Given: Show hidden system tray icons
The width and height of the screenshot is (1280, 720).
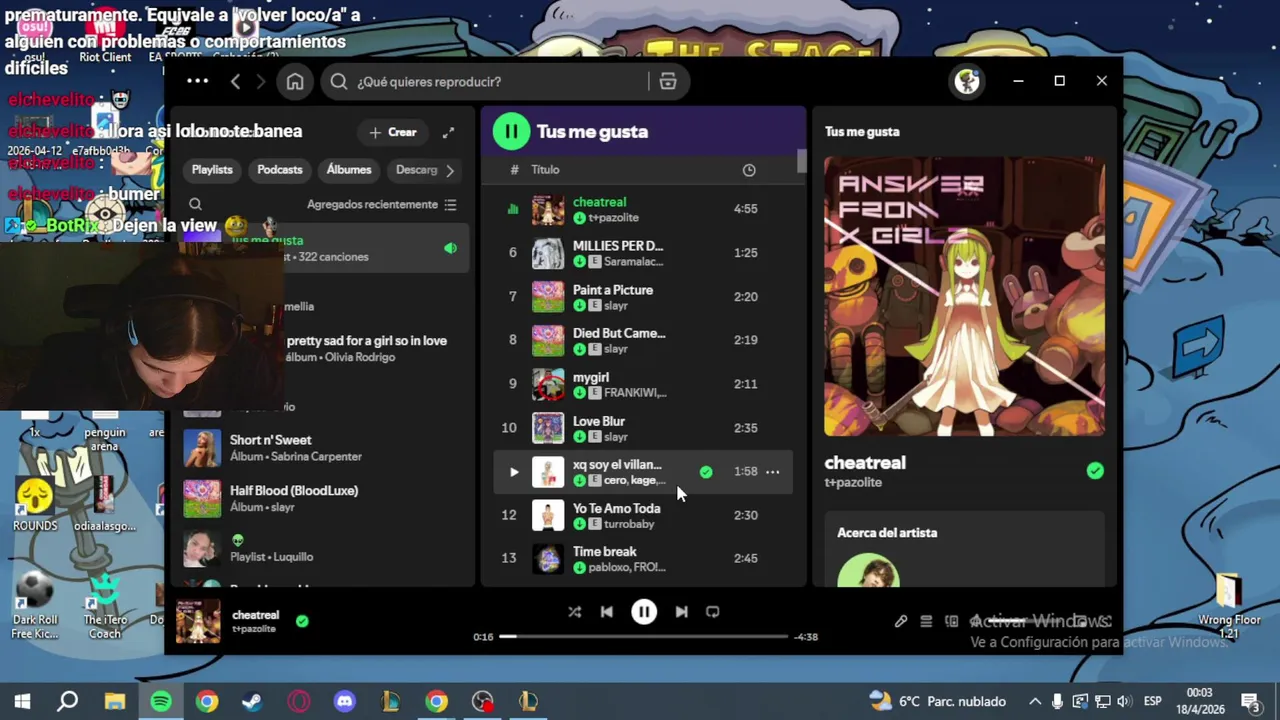Looking at the screenshot, I should pyautogui.click(x=1034, y=701).
